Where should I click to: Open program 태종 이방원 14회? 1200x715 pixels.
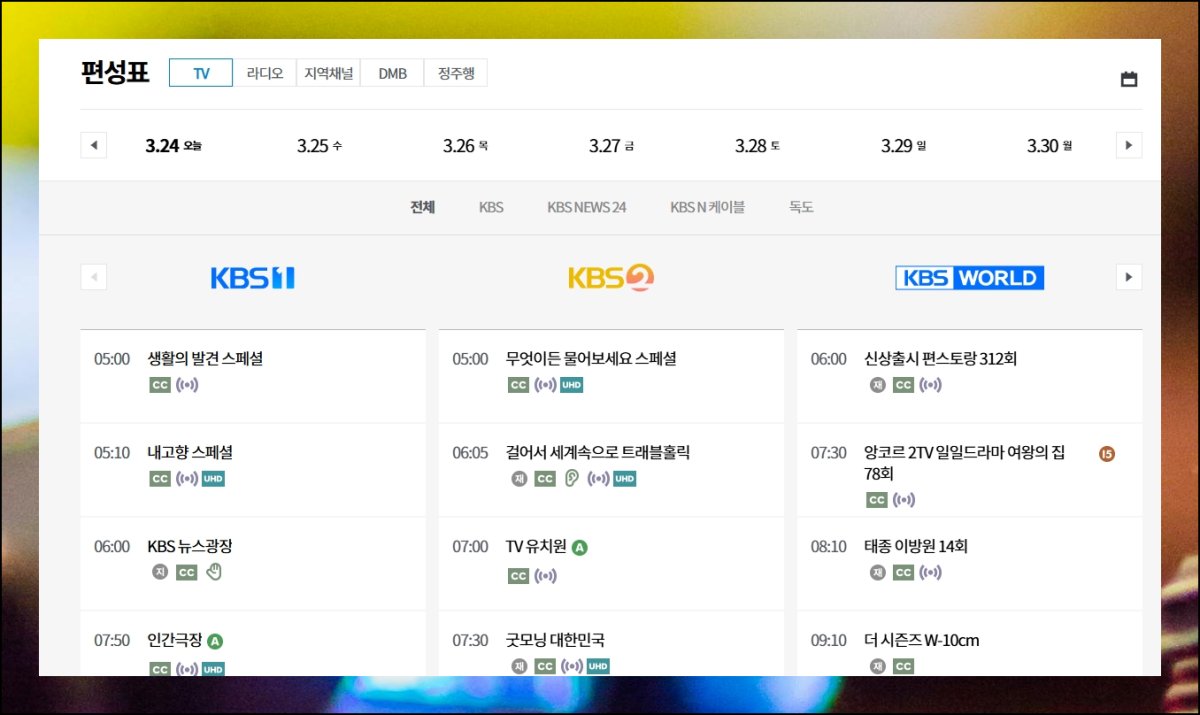tap(916, 547)
